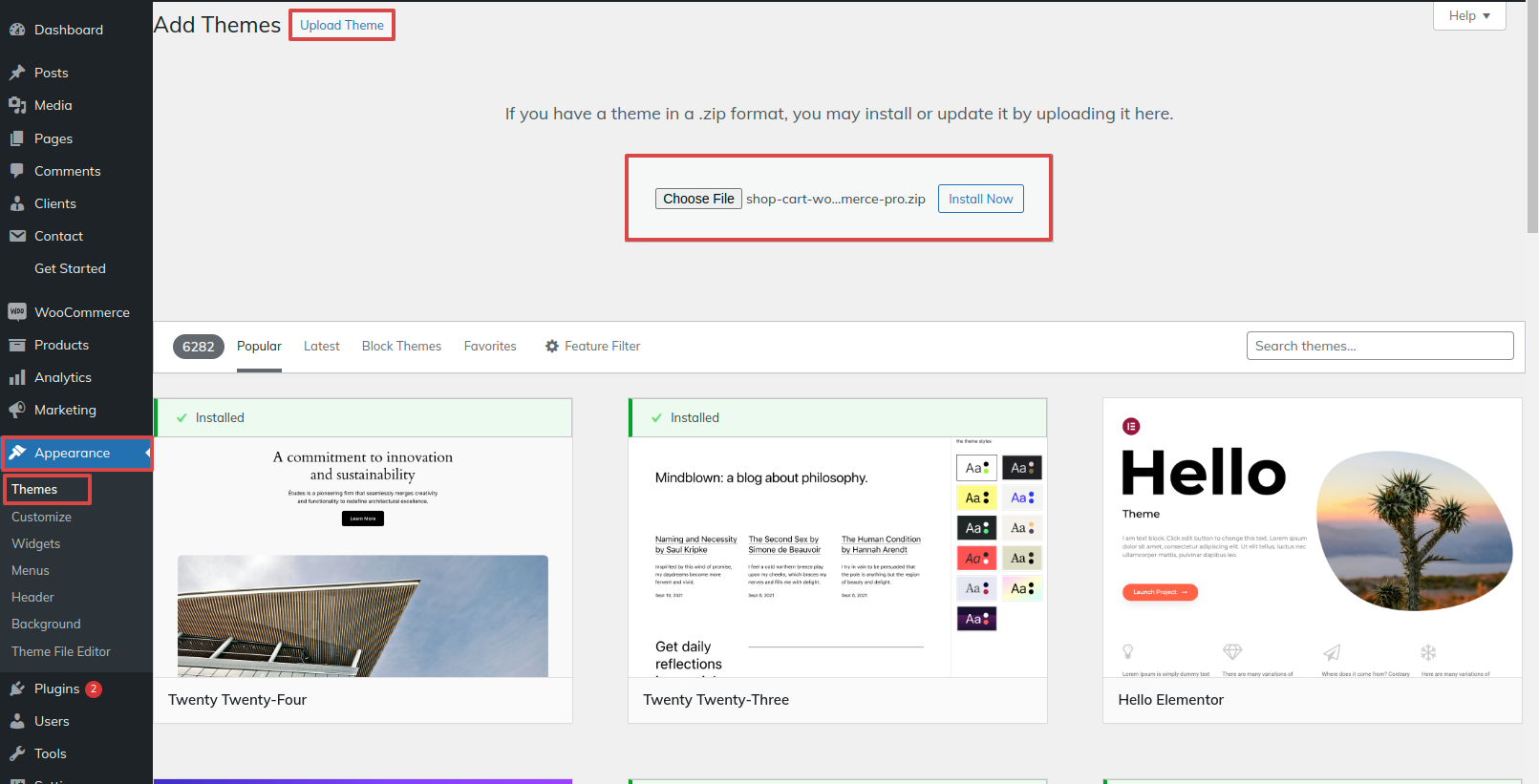Click the Marketing megaphone icon

[x=17, y=410]
